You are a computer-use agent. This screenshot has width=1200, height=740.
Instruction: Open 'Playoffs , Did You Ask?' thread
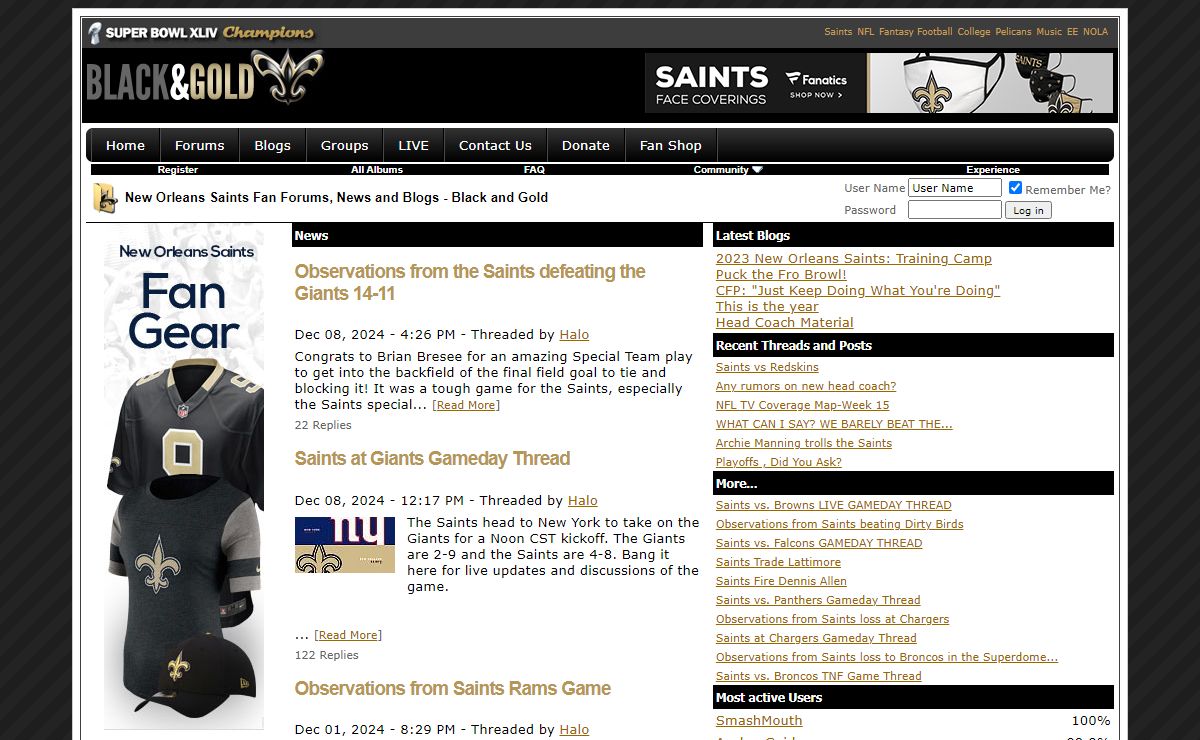pyautogui.click(x=779, y=462)
